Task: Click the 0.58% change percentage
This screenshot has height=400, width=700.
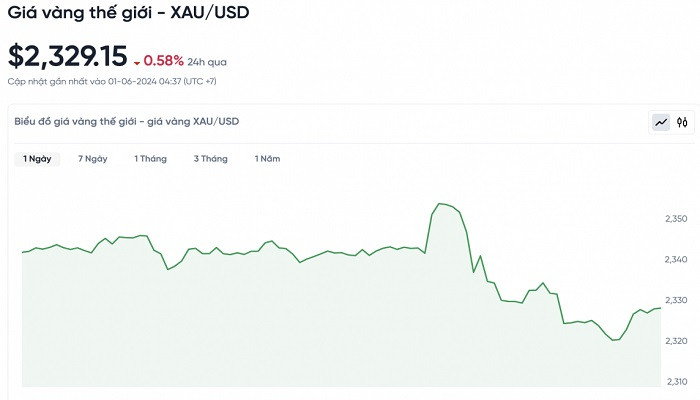Action: (x=164, y=61)
